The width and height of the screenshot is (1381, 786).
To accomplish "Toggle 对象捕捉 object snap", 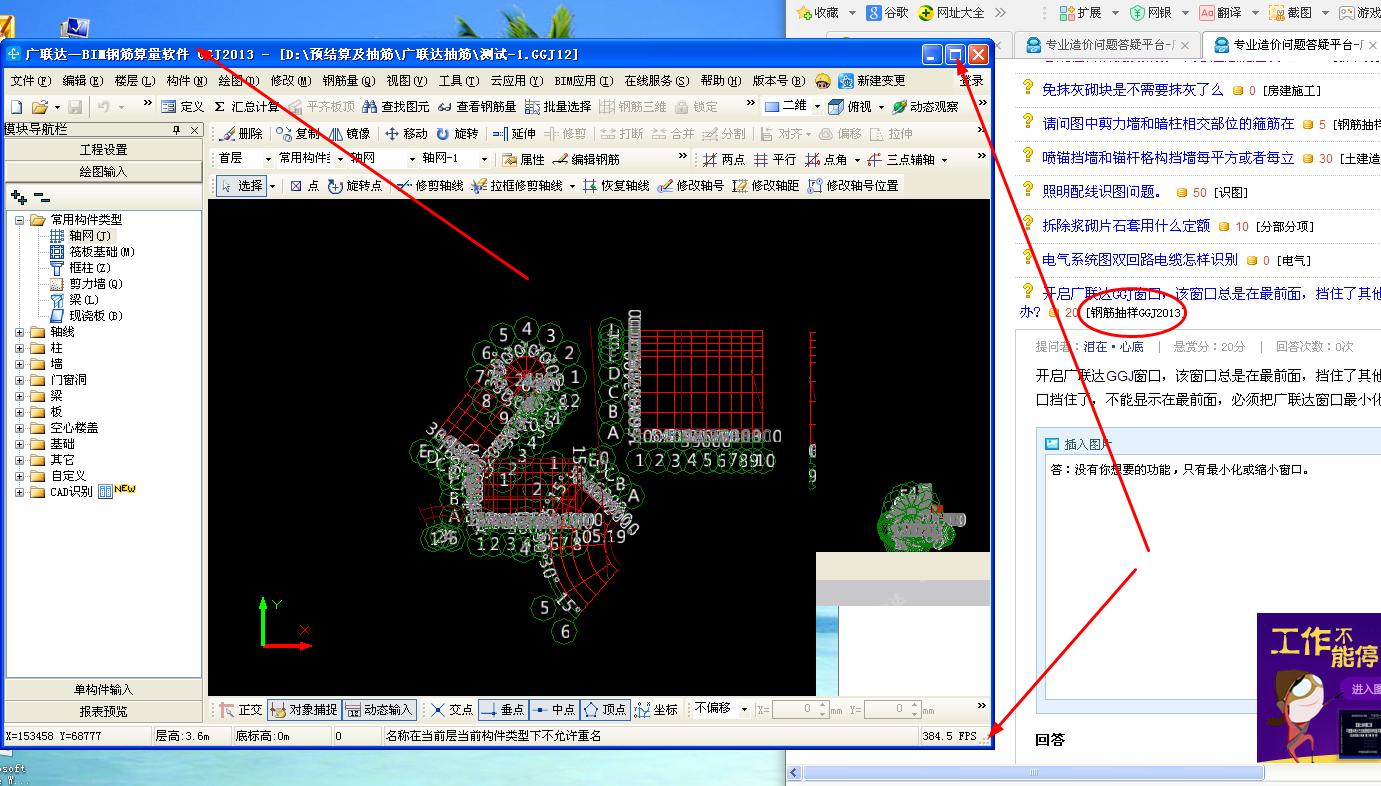I will tap(304, 709).
